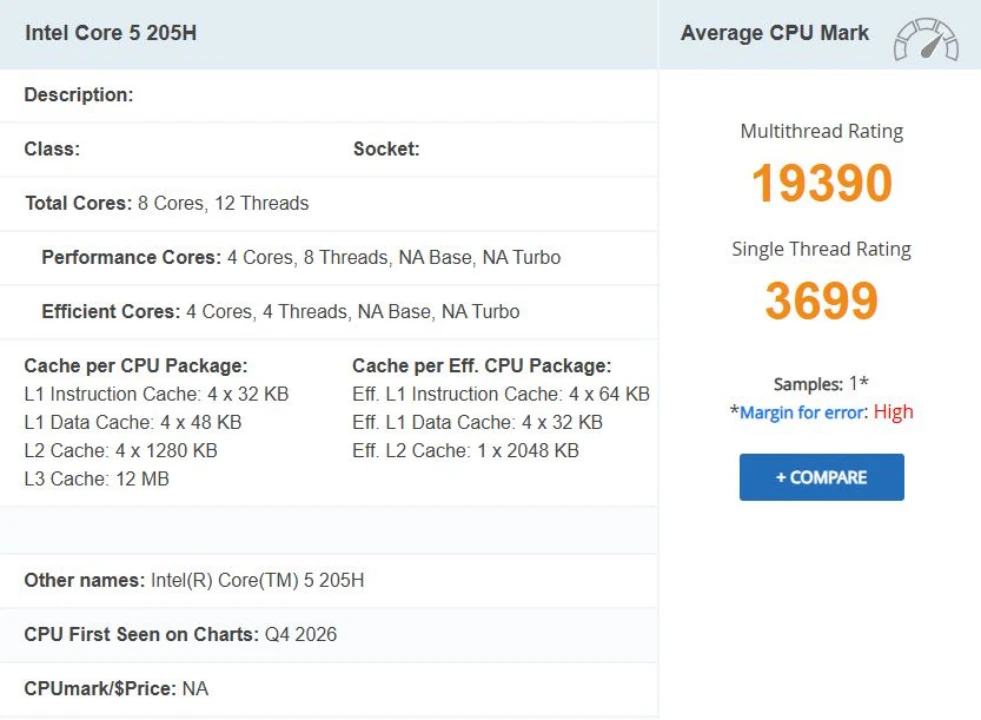Select Eff. L1 Data Cache: 4 x 32 KB

pos(477,422)
